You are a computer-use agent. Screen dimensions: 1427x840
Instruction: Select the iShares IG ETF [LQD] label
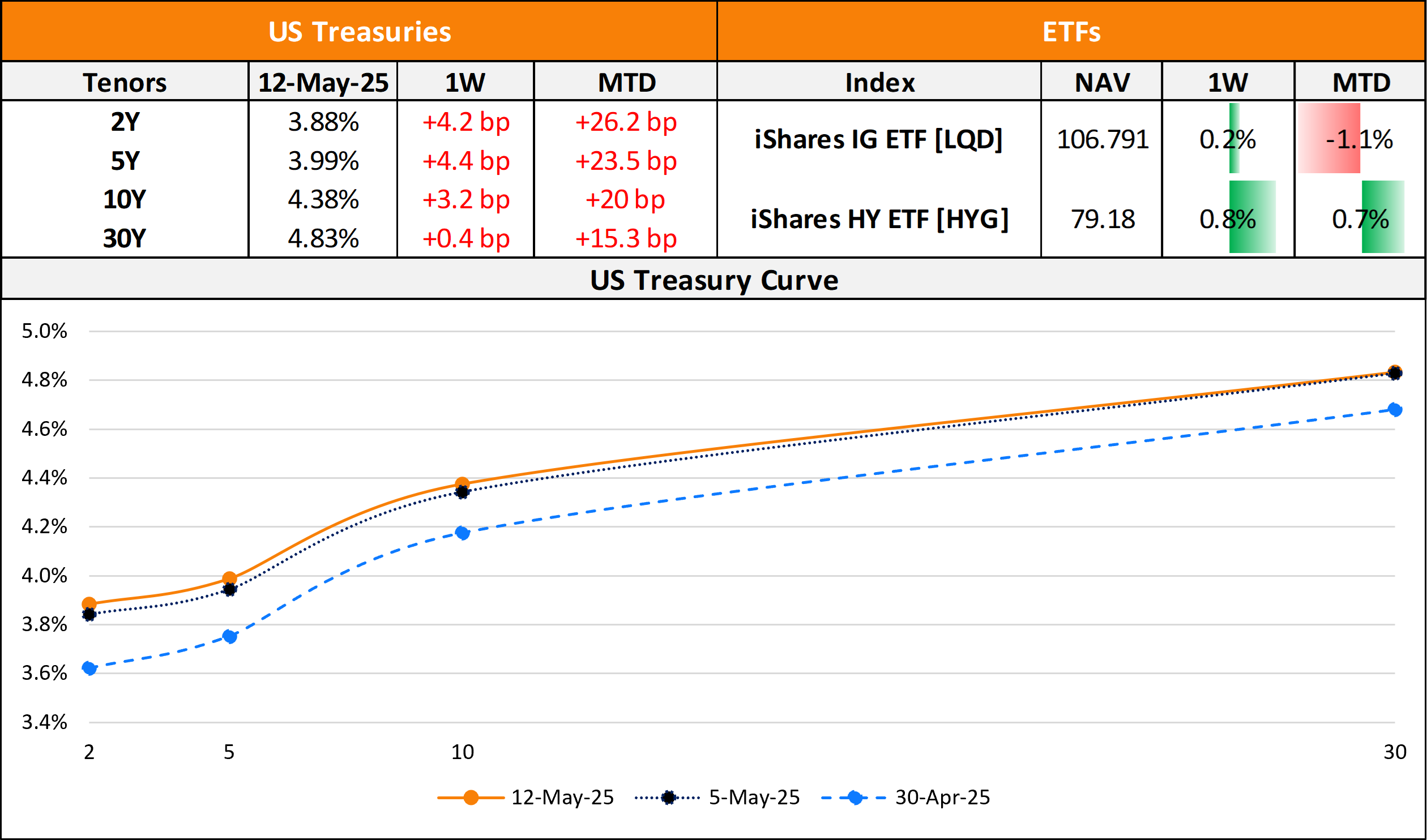tap(878, 139)
